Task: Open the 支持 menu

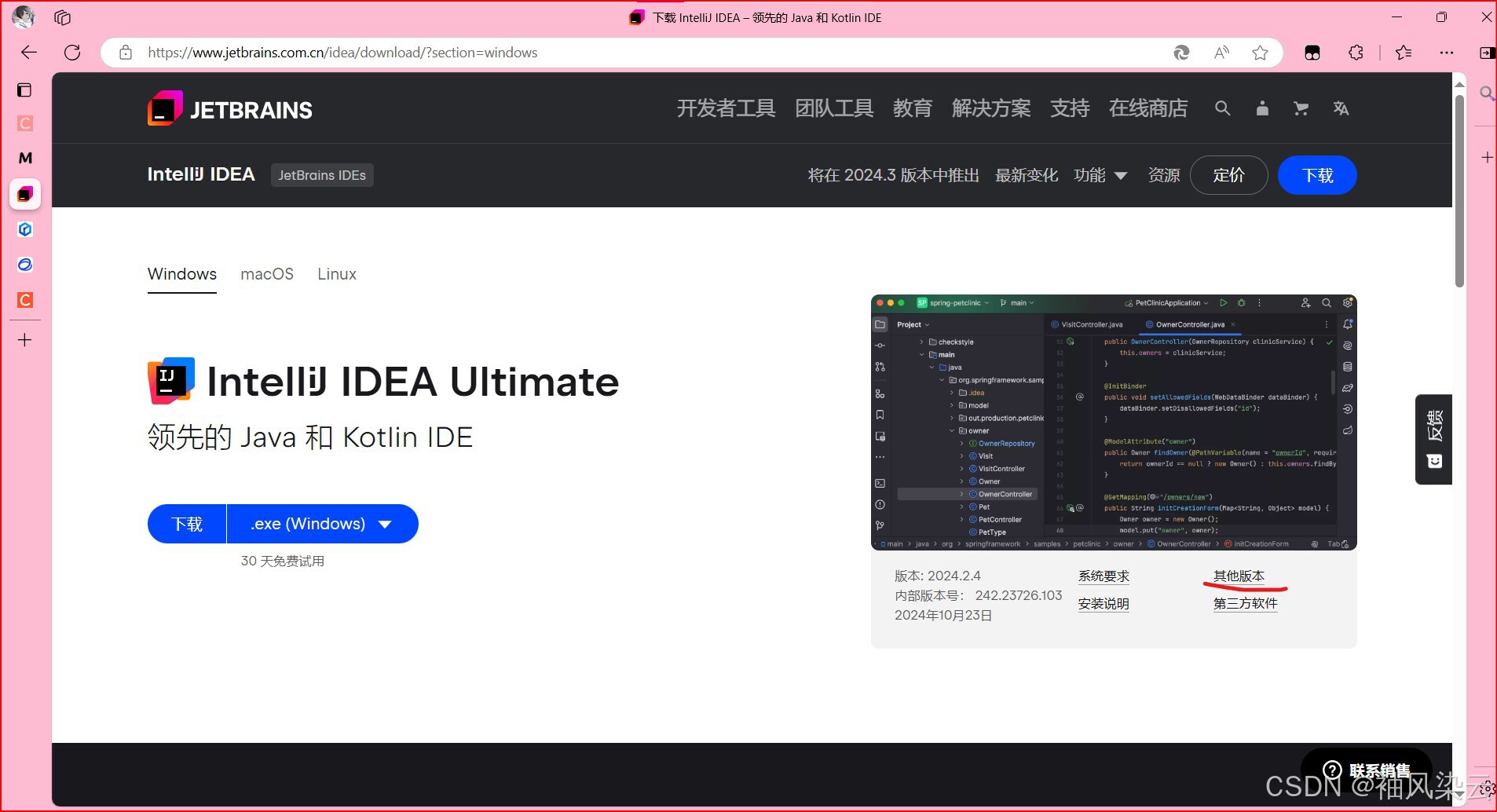Action: [1070, 108]
